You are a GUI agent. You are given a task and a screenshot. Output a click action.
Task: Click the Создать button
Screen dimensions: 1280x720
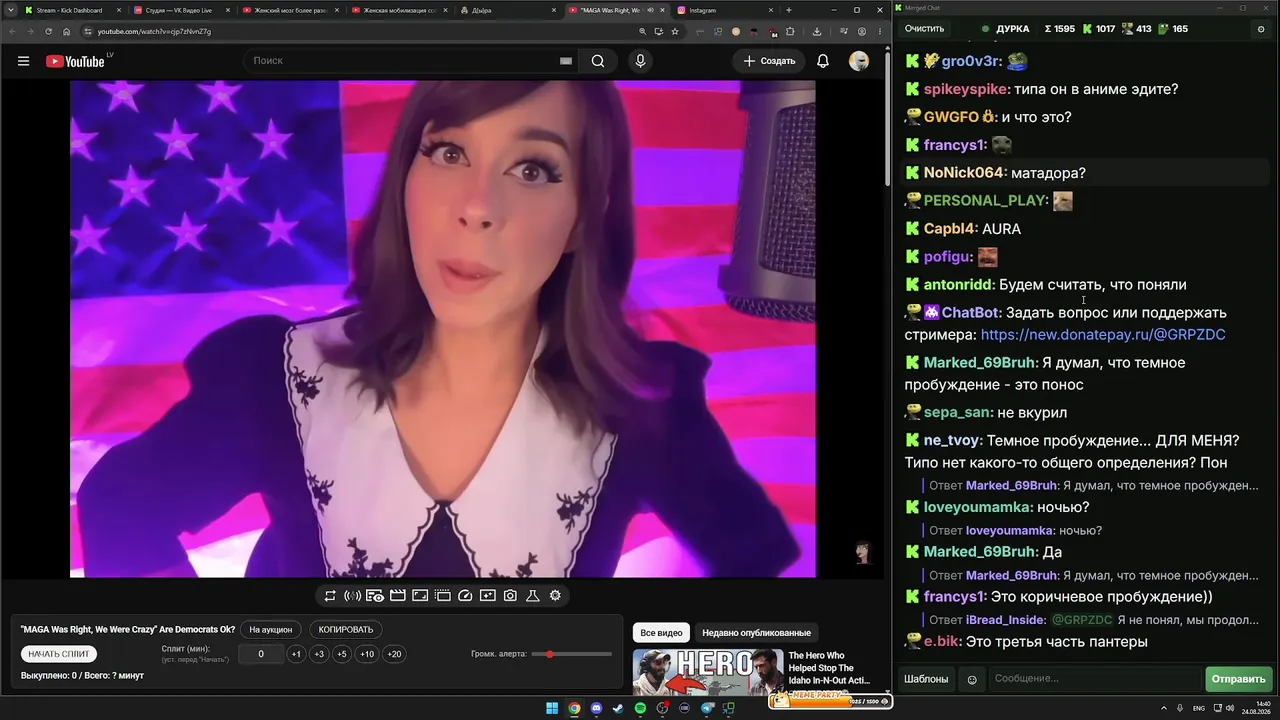pos(769,61)
